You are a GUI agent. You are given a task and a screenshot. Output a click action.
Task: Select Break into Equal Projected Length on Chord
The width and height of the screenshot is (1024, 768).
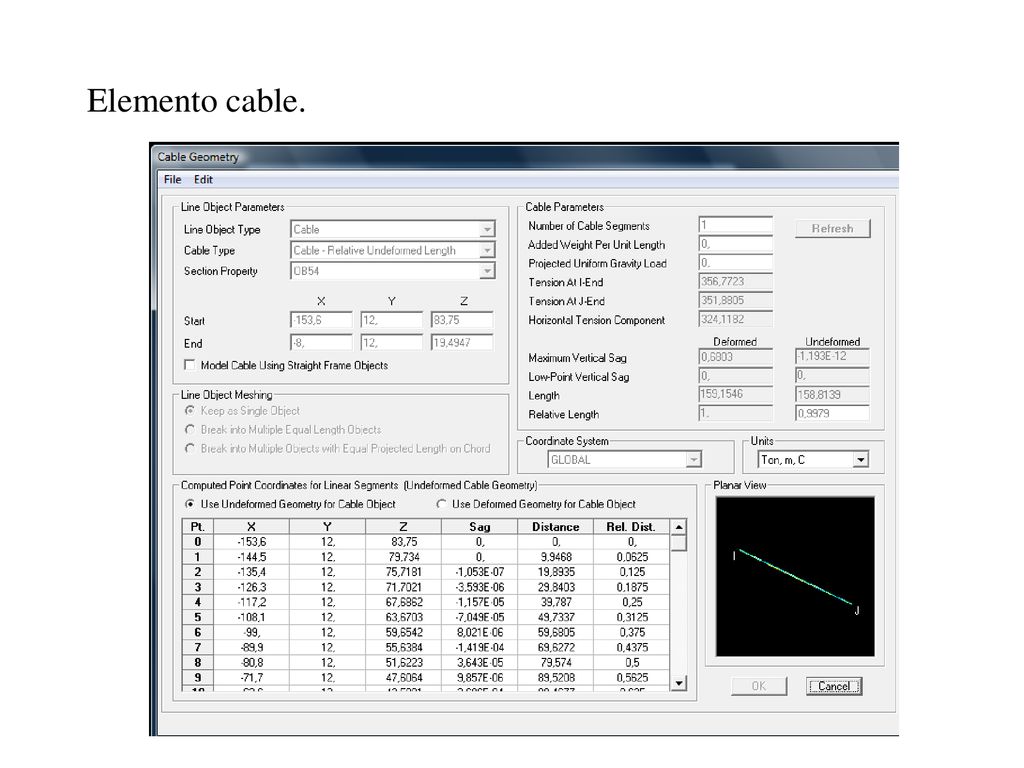pos(189,449)
